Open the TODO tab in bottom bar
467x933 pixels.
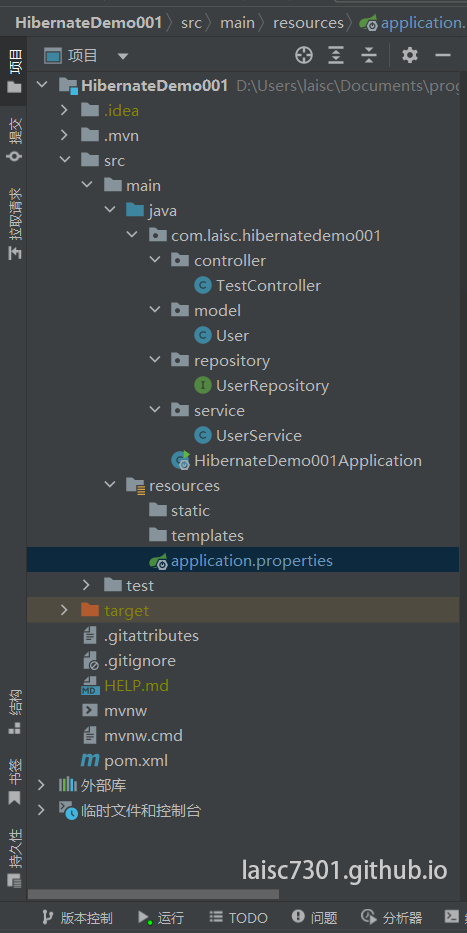pos(239,918)
